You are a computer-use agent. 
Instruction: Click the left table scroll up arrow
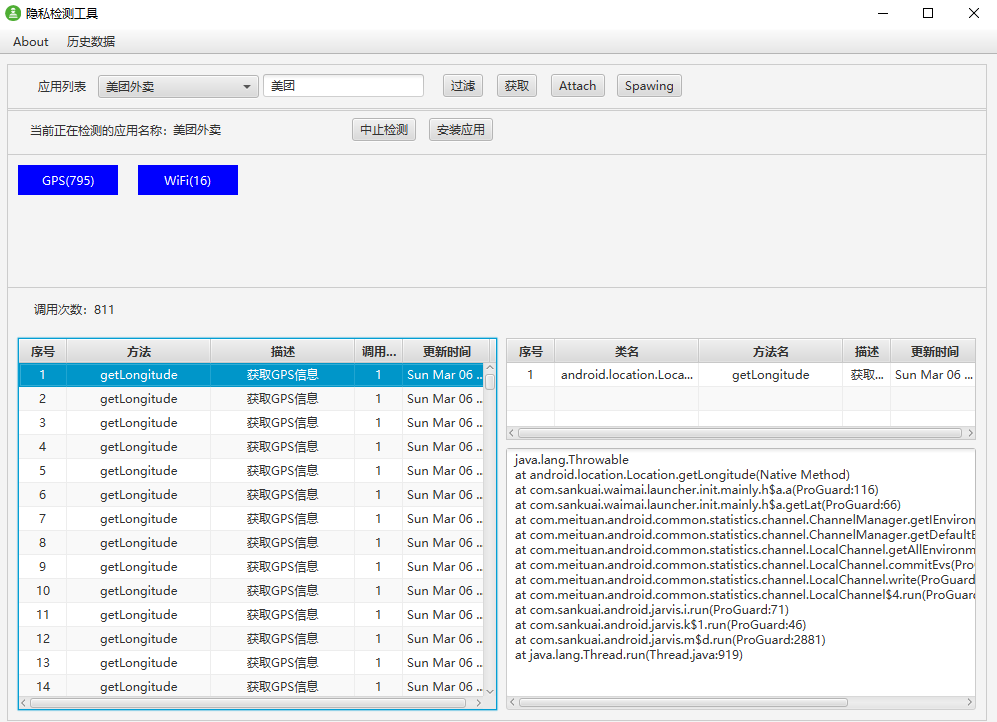(x=490, y=368)
